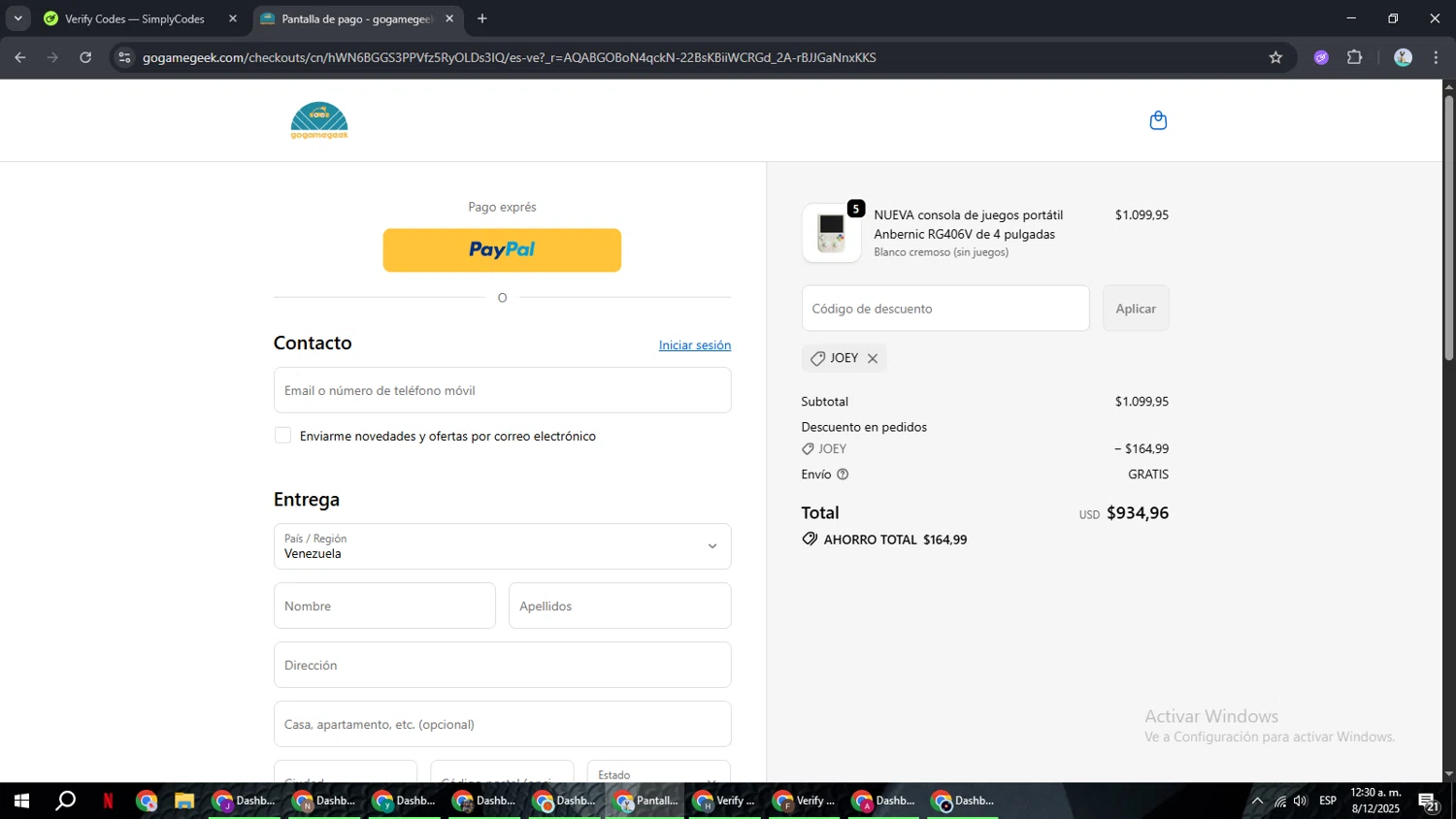
Task: Open the tab search dropdown arrow
Action: [17, 18]
